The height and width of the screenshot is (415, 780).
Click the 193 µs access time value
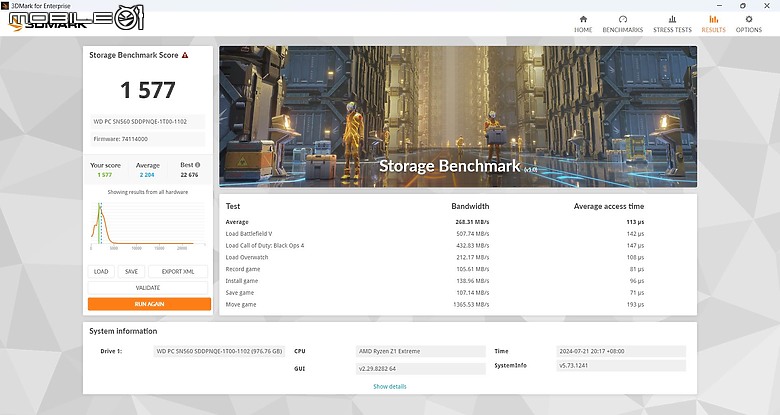635,305
